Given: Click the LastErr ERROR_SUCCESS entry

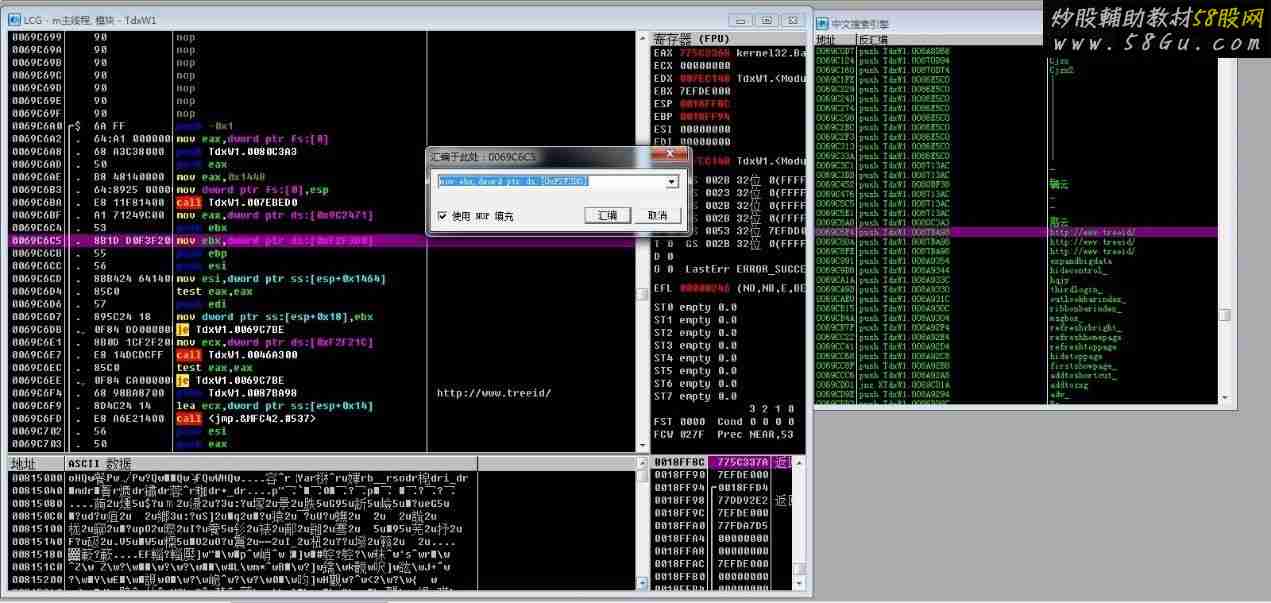Looking at the screenshot, I should coord(745,269).
